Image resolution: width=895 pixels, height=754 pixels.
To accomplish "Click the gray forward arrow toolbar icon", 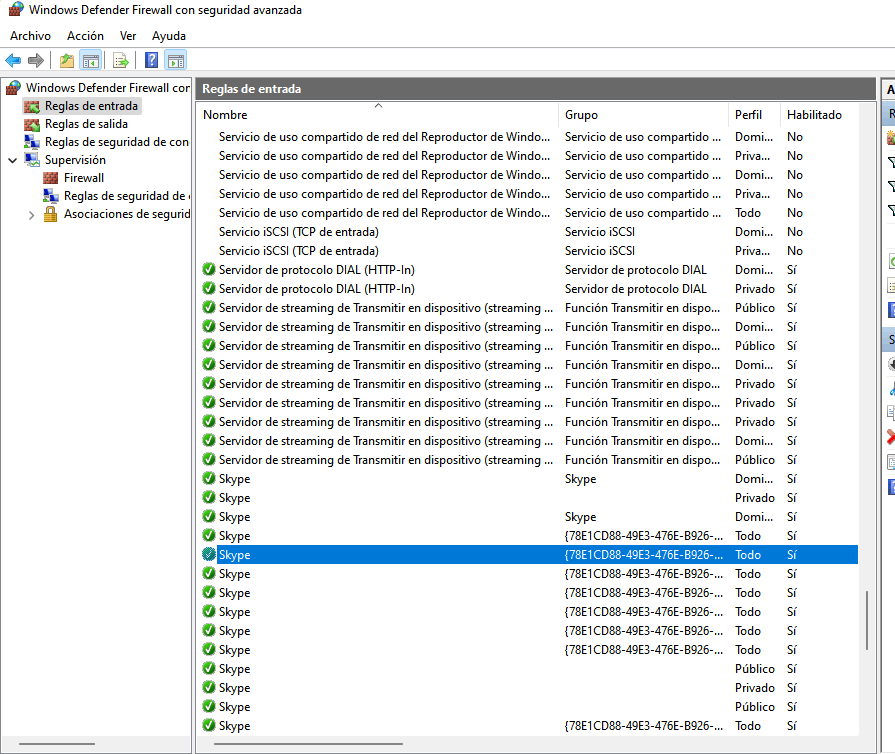I will (x=36, y=60).
